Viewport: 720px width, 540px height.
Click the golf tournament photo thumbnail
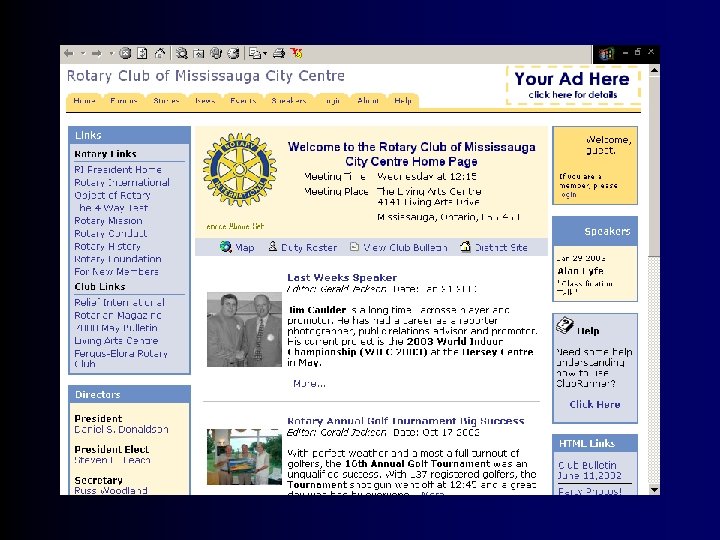pos(244,457)
